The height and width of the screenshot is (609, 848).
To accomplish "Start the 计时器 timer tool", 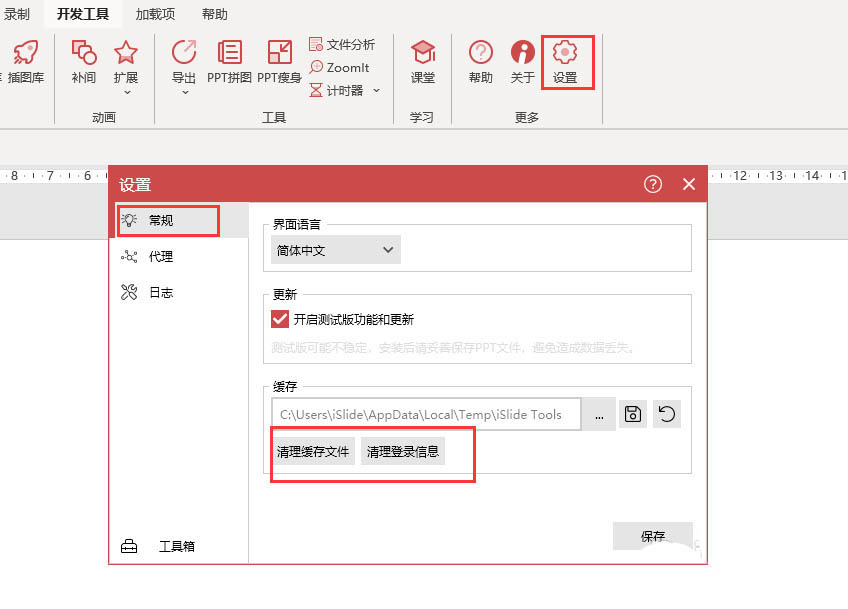I will click(336, 90).
